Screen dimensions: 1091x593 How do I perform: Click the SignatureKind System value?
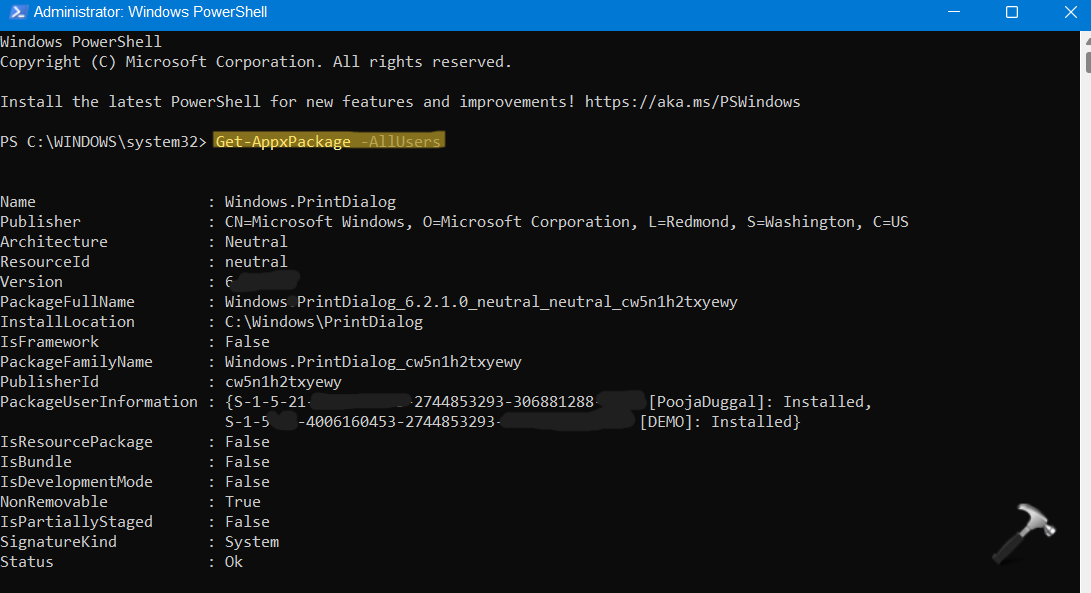pyautogui.click(x=251, y=542)
